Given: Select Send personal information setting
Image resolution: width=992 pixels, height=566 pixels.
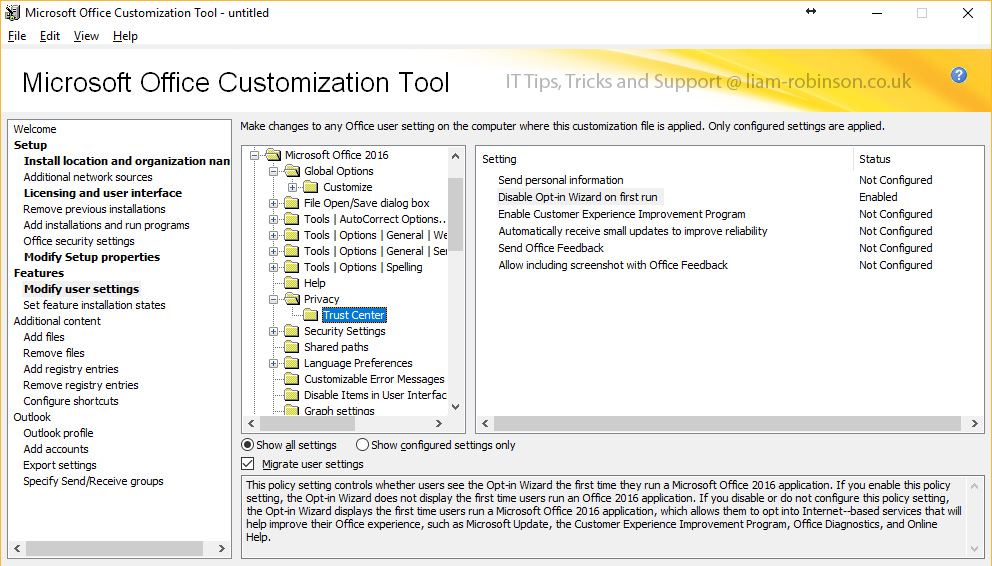Looking at the screenshot, I should click(561, 180).
